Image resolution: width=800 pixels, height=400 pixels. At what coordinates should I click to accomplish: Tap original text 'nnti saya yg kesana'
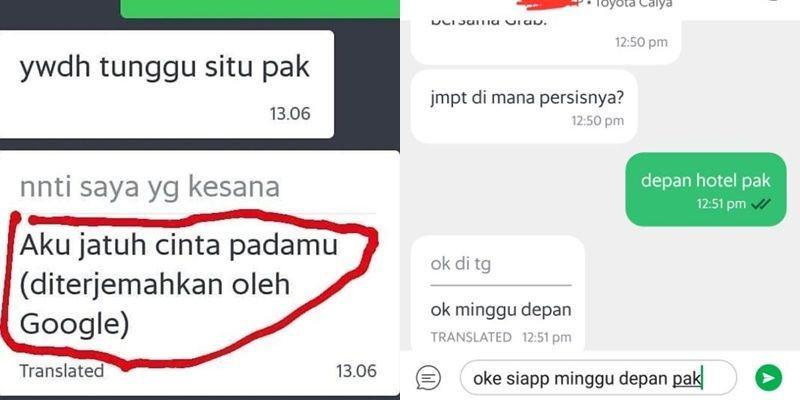[149, 187]
